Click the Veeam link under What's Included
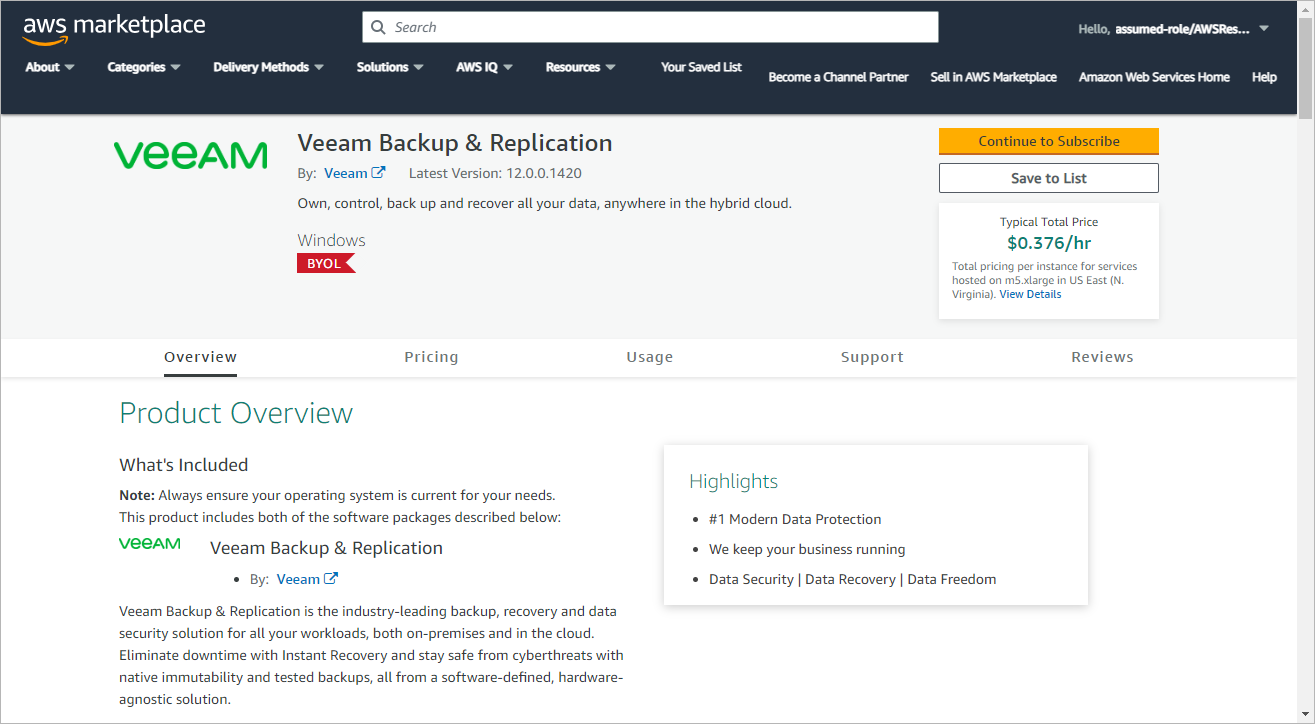 298,579
